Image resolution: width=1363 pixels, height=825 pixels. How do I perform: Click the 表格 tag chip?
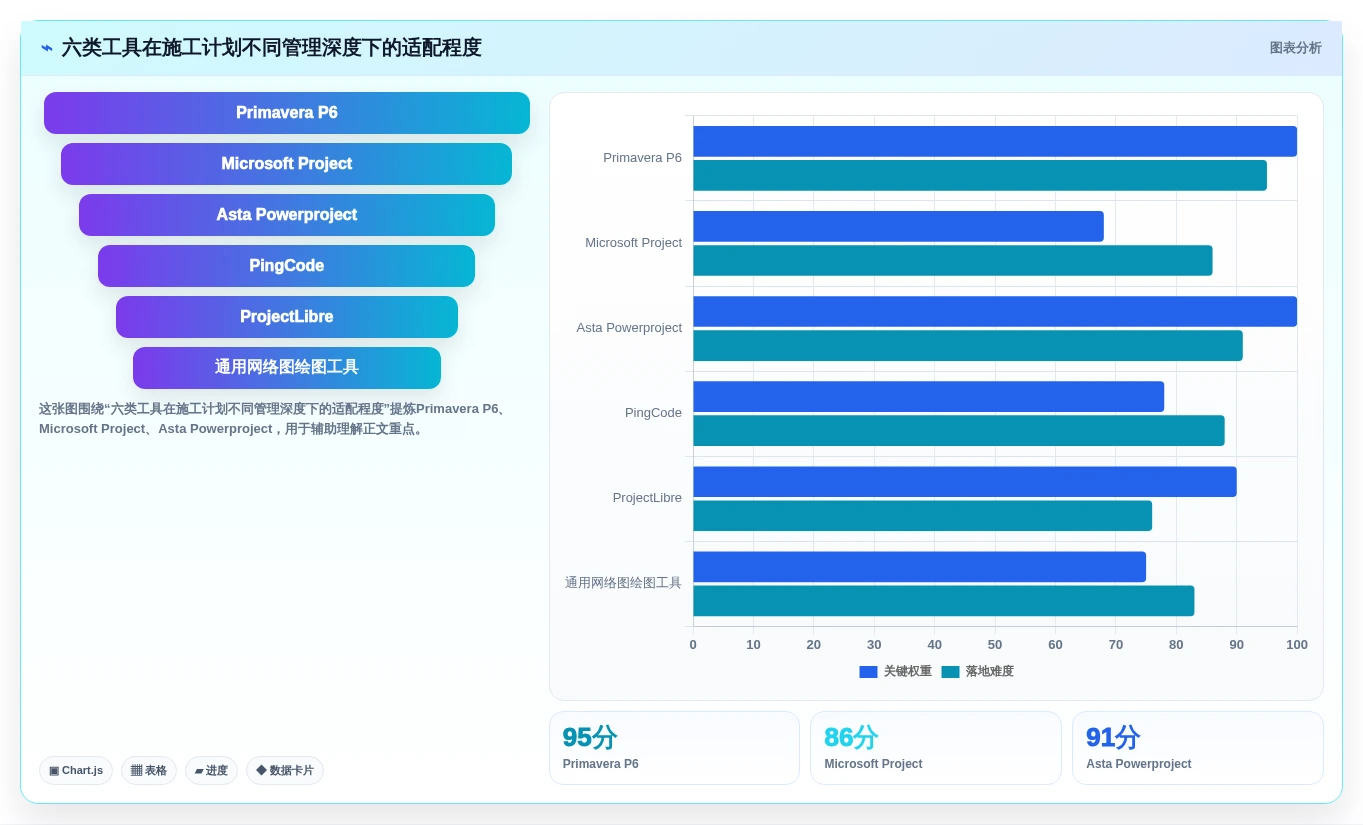tap(149, 770)
